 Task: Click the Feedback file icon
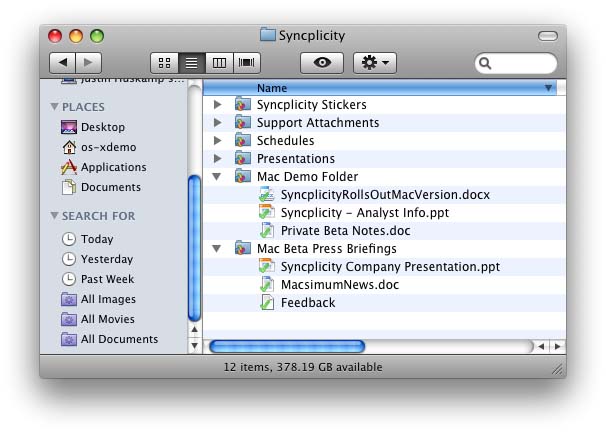coord(267,302)
